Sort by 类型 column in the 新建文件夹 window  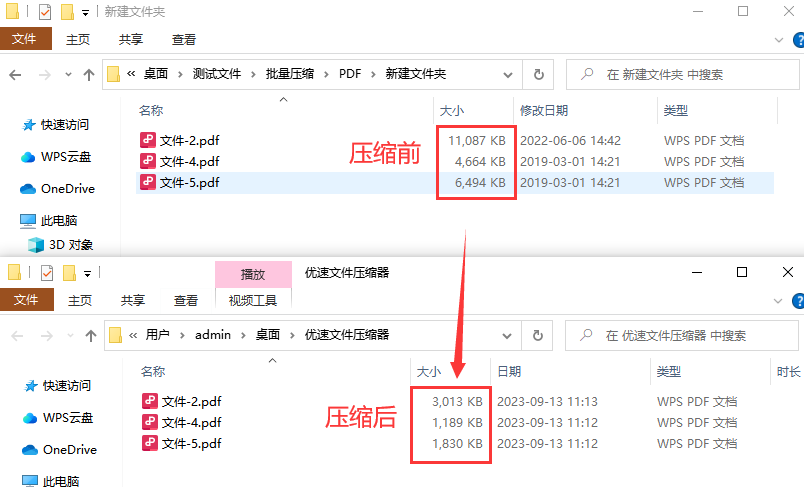click(675, 111)
